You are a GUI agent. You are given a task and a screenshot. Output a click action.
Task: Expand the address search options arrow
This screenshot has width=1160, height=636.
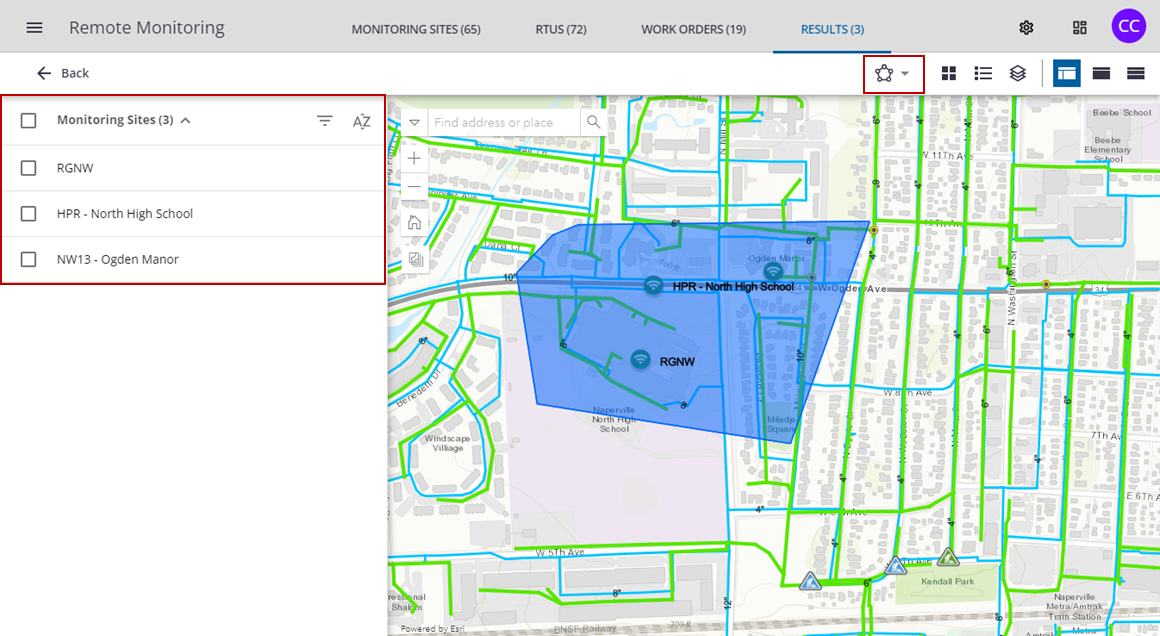click(x=414, y=122)
